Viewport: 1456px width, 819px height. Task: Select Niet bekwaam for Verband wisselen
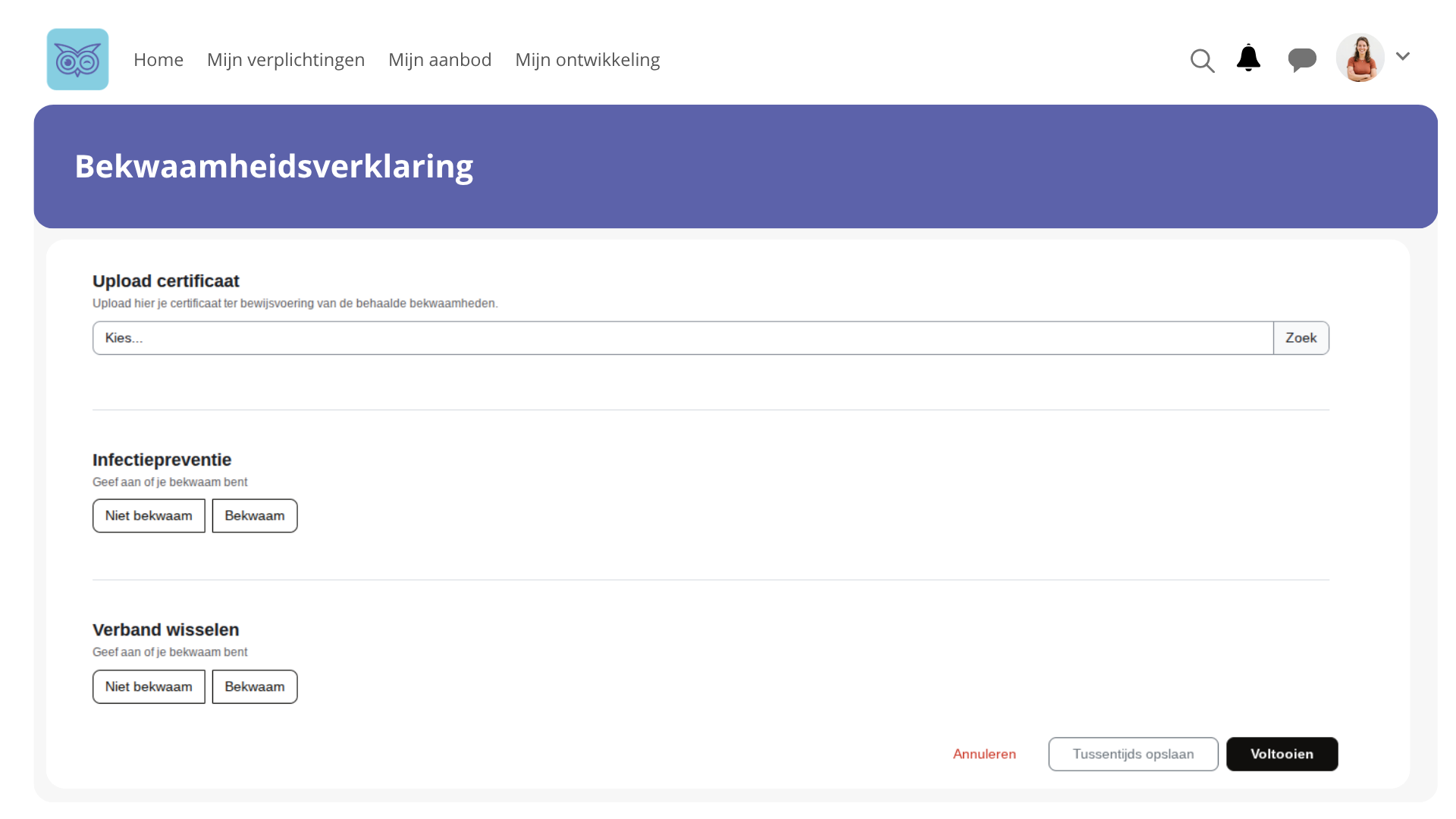(149, 686)
